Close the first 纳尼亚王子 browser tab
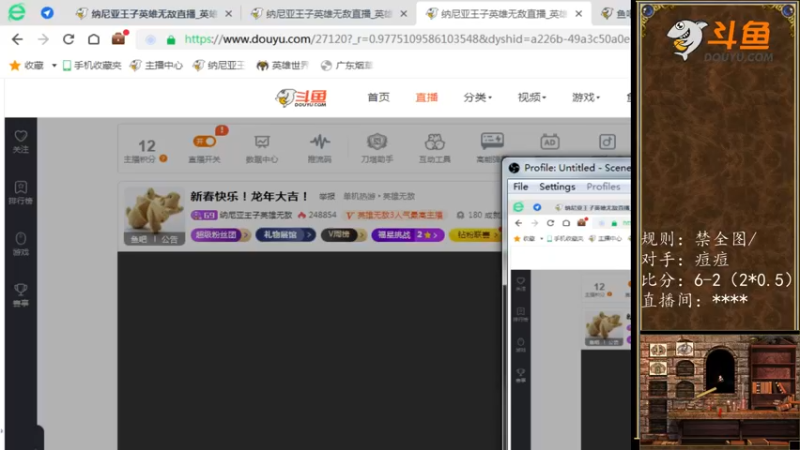Viewport: 800px width, 450px height. [229, 14]
